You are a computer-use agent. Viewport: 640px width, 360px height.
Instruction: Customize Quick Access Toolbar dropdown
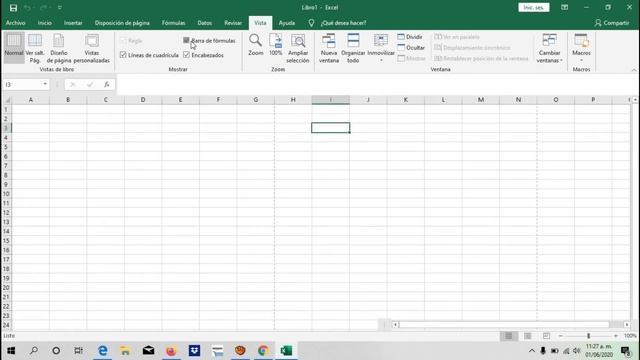pos(60,7)
